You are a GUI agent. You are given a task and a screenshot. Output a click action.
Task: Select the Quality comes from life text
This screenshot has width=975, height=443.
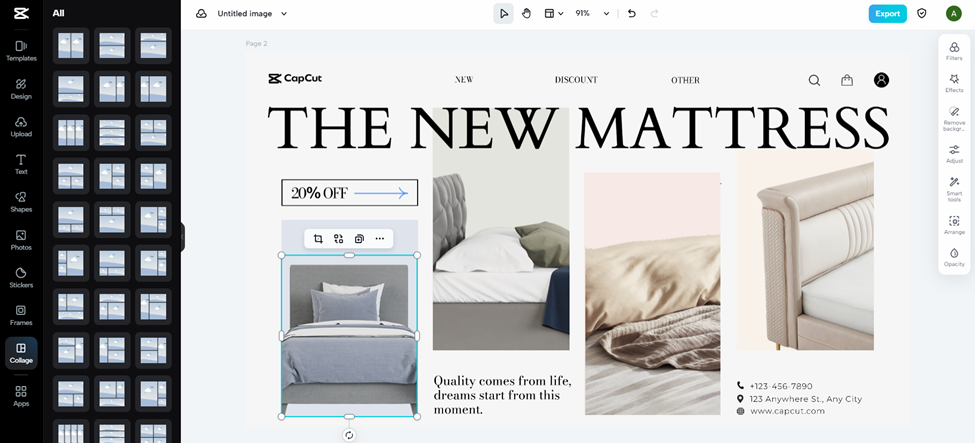pos(502,395)
